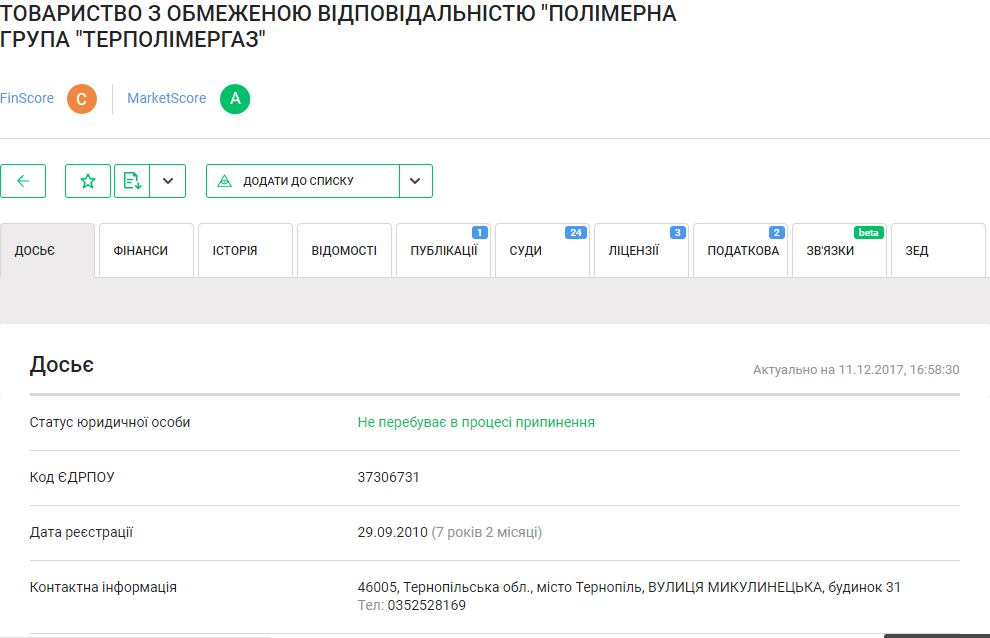The image size is (990, 638).
Task: Click the export document download icon
Action: (x=132, y=181)
